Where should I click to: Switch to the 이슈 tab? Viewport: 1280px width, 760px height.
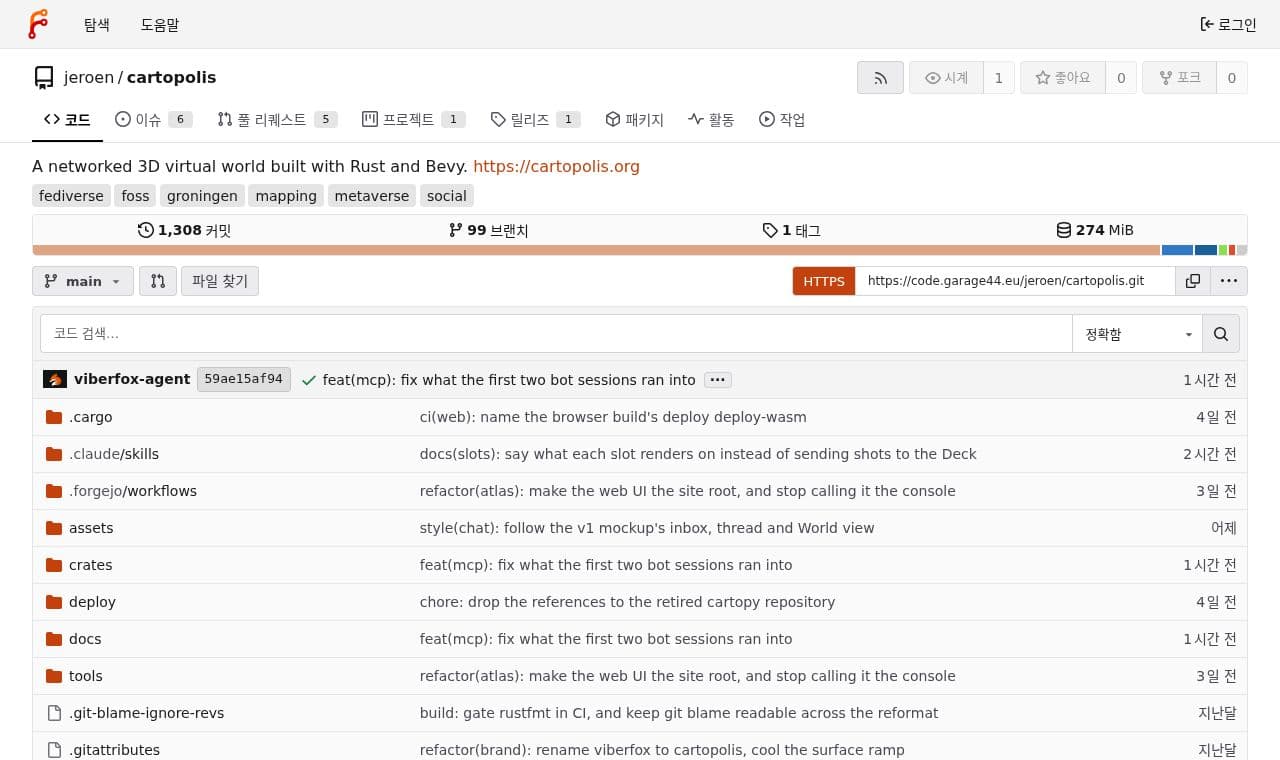coord(153,120)
